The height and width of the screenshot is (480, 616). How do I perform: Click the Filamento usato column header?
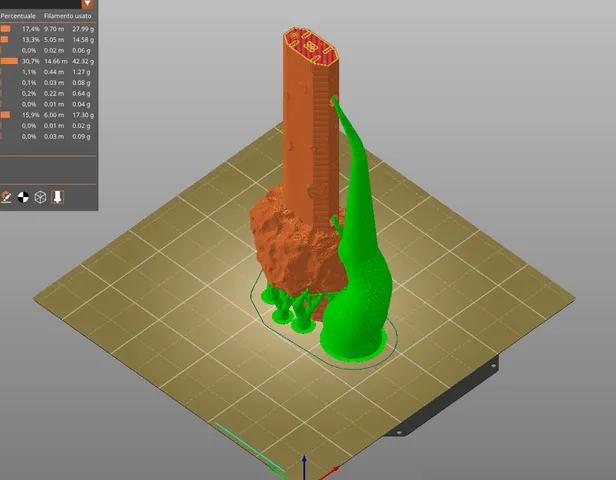[x=68, y=16]
